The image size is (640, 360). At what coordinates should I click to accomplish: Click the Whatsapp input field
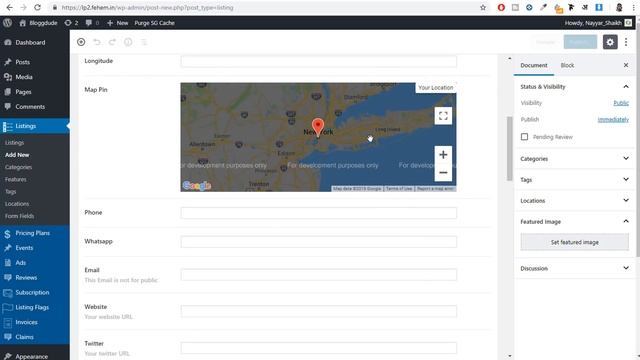(x=318, y=242)
